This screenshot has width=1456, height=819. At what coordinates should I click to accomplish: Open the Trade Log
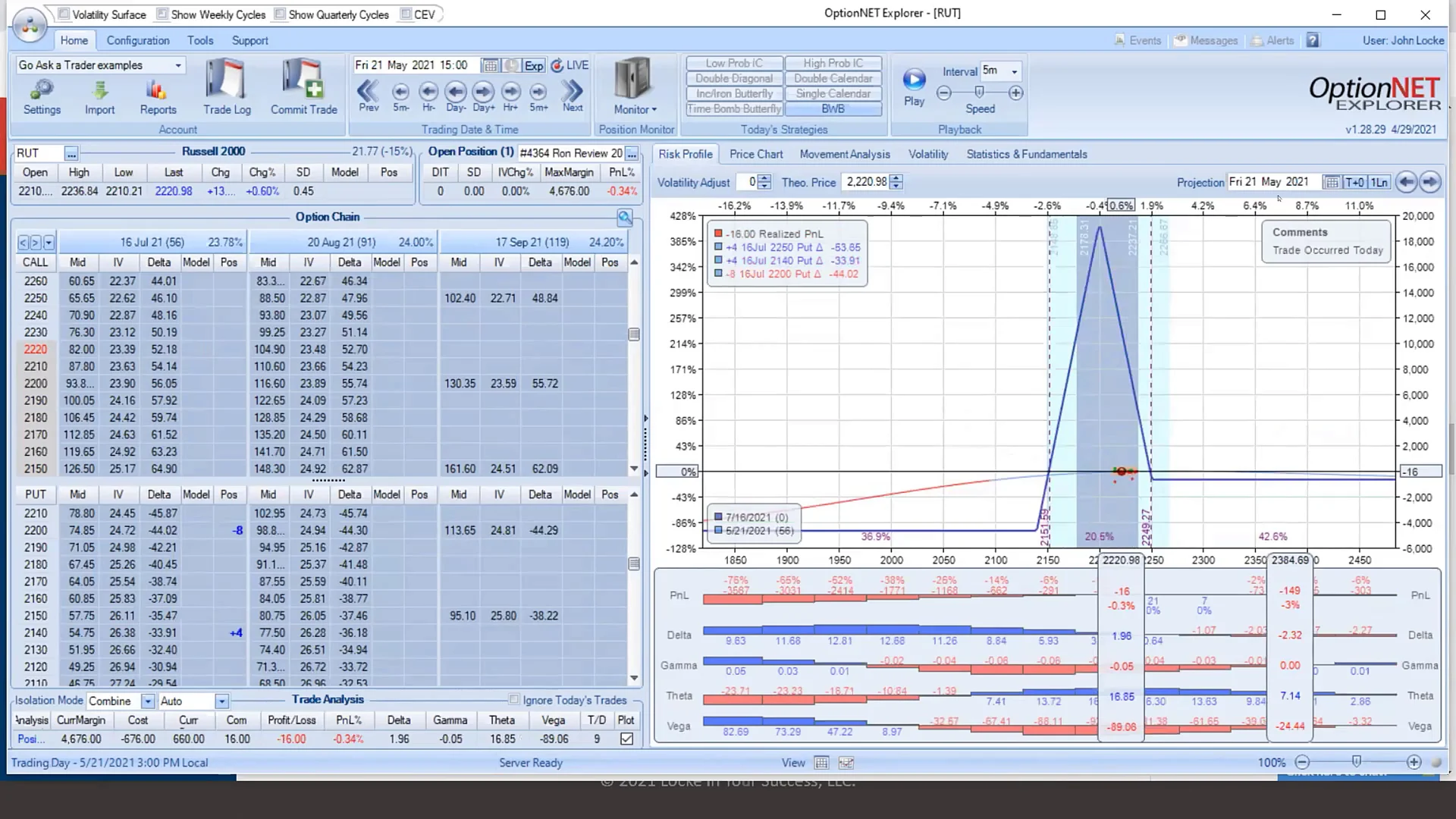pyautogui.click(x=227, y=87)
